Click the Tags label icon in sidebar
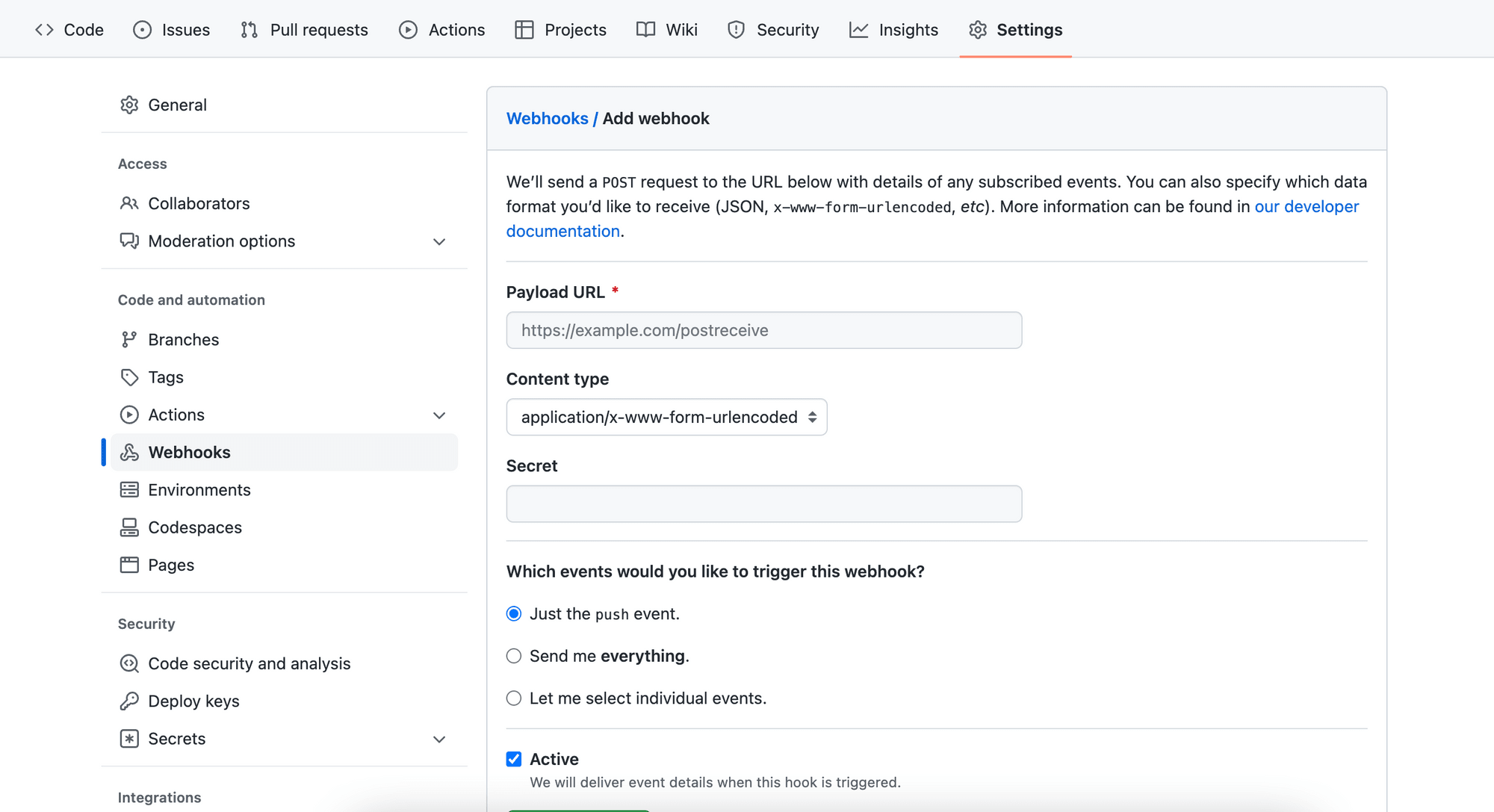Viewport: 1494px width, 812px height. [129, 377]
